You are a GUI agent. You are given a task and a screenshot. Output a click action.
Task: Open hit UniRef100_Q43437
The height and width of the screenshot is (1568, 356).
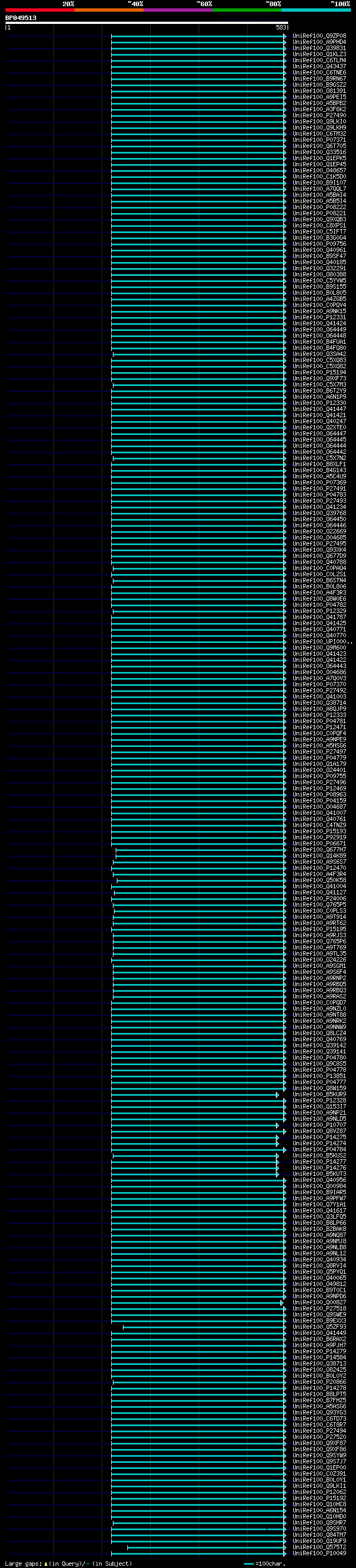(319, 66)
